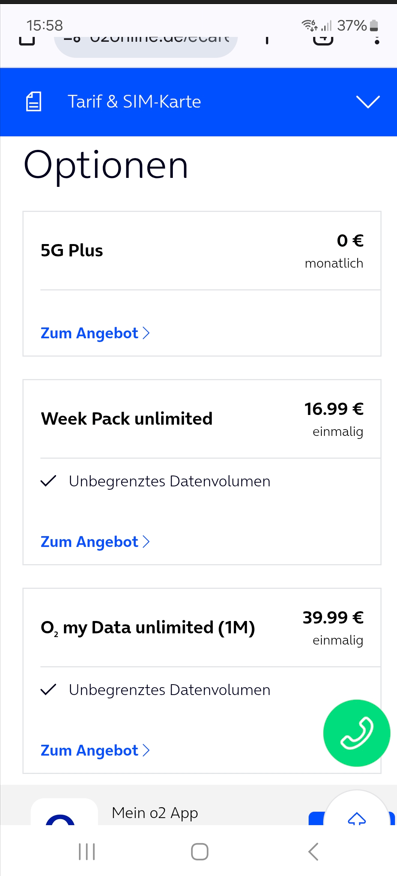Open Zum Angebot for 5G Plus
This screenshot has width=397, height=876.
(95, 333)
